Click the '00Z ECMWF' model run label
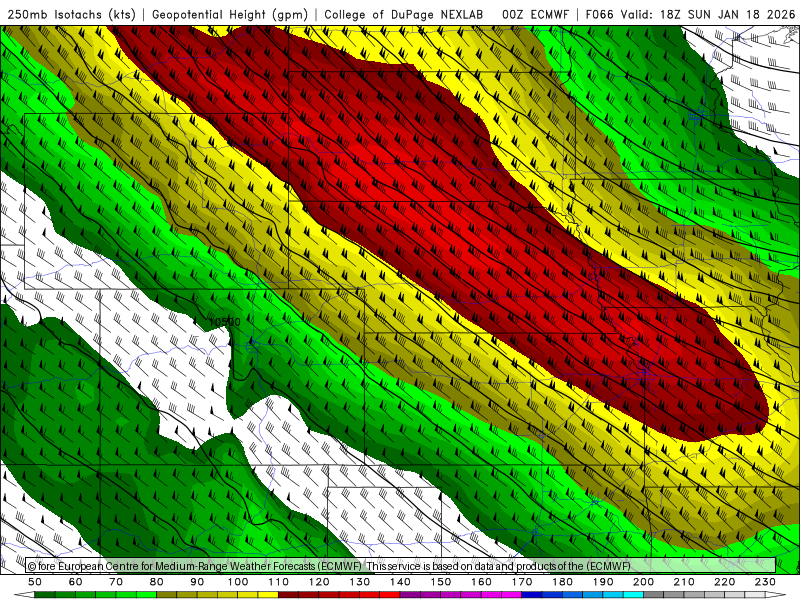Viewport: 800px width, 600px height. (535, 14)
